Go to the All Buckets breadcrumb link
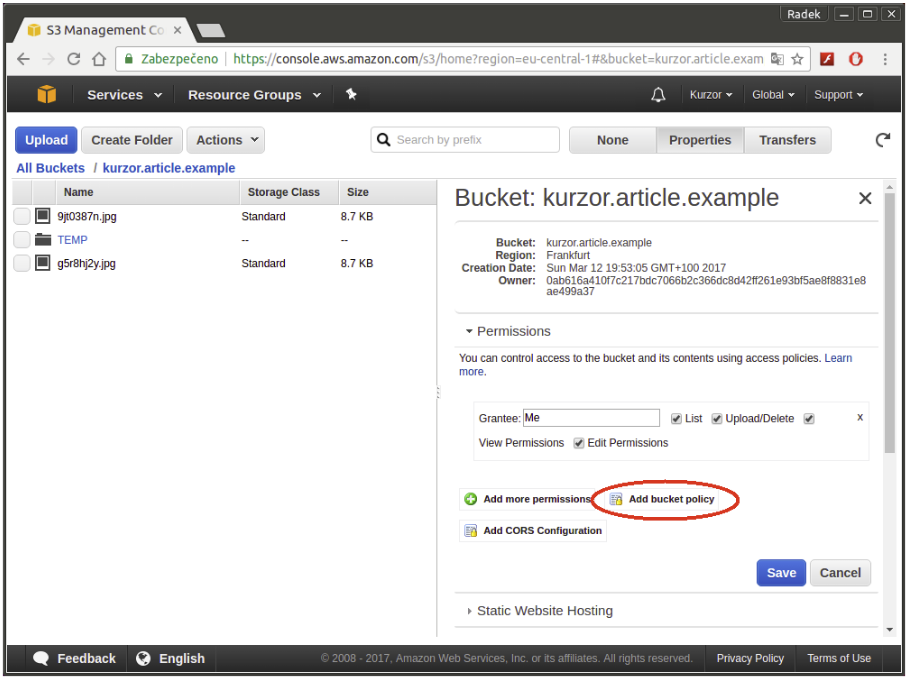Viewport: 908px width, 677px height. [x=50, y=168]
